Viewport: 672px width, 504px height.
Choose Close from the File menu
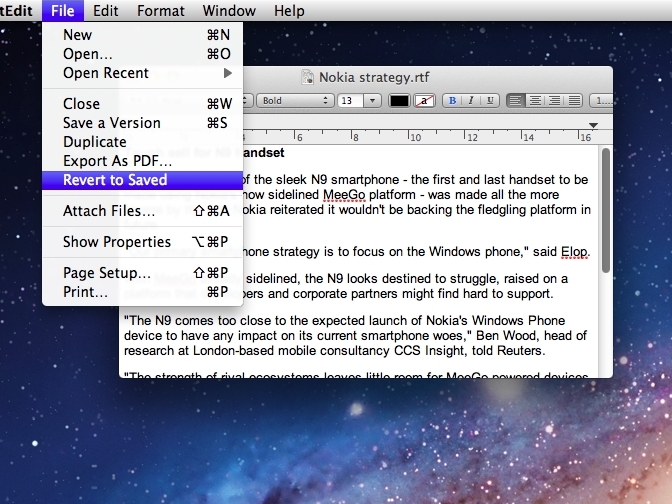[x=142, y=104]
